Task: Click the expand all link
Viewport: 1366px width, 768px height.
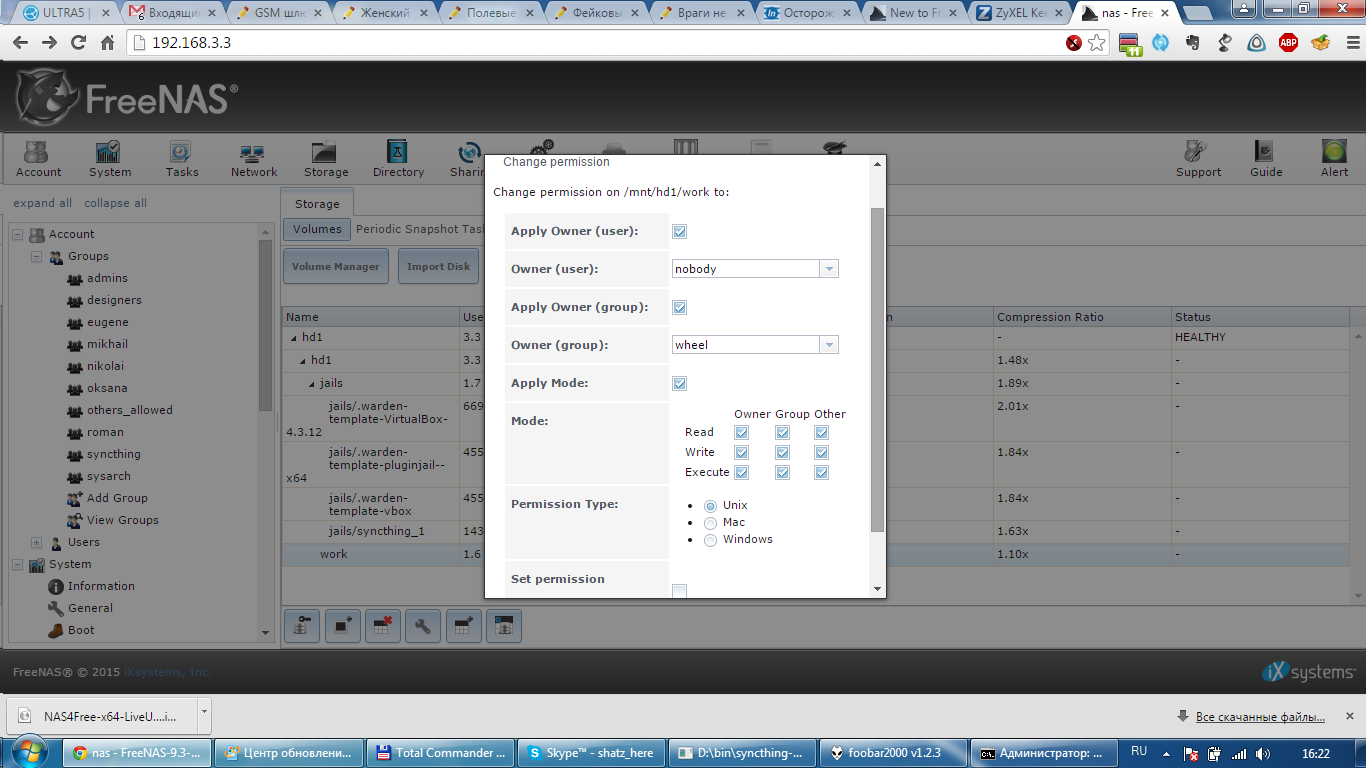Action: coord(42,203)
